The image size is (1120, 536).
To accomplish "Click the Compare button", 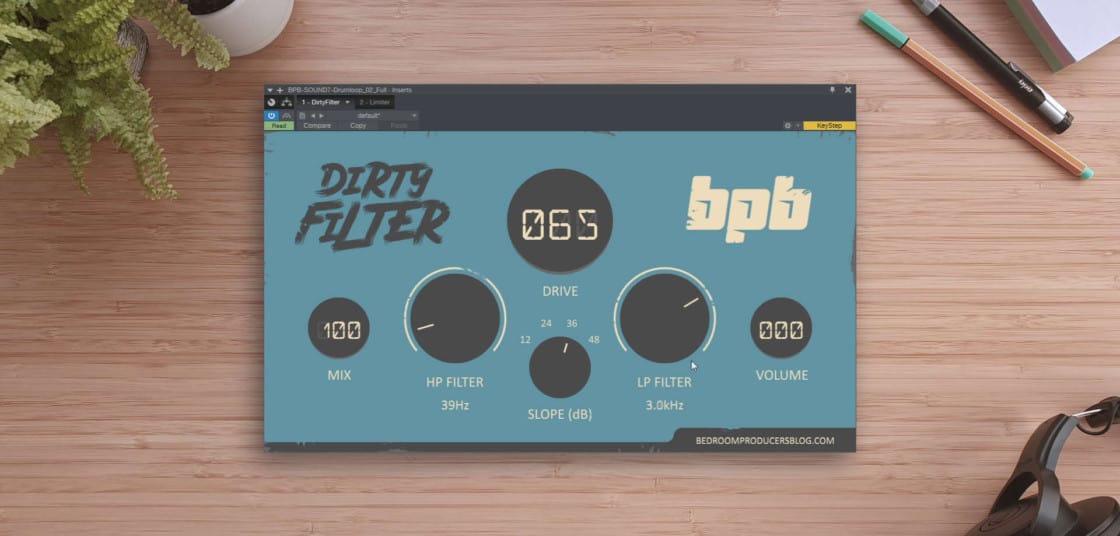I will pos(317,126).
